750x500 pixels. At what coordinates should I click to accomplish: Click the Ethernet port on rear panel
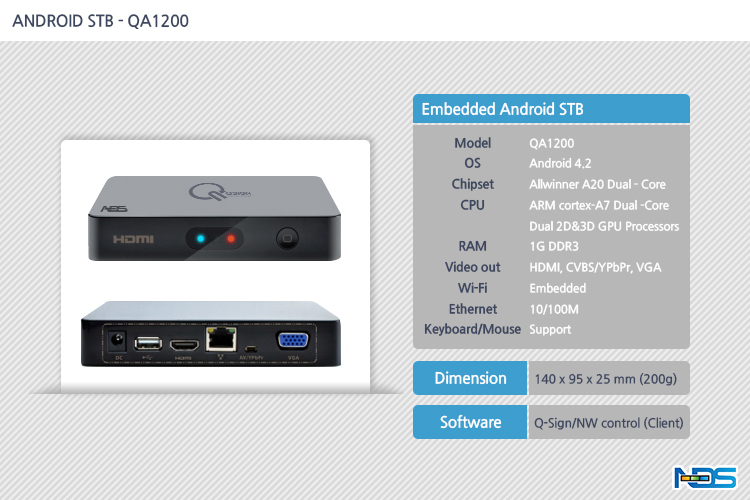tap(221, 339)
